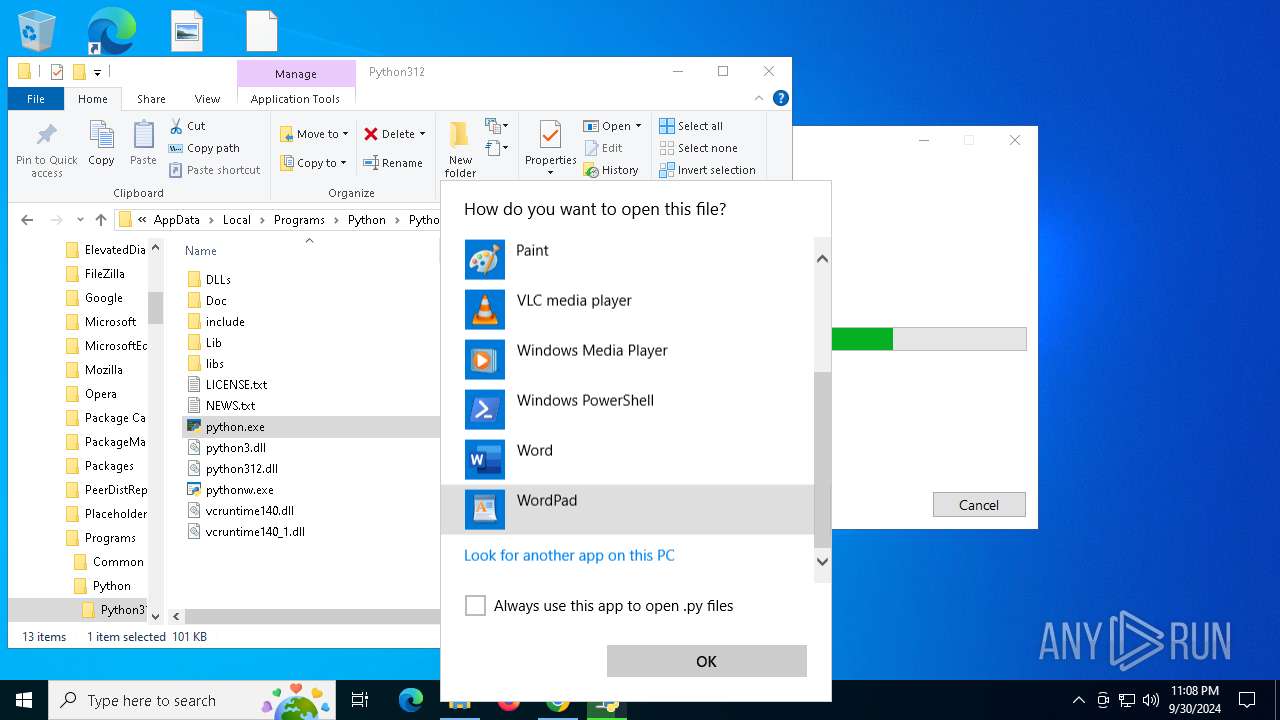Select FileZilla folder in tree
The width and height of the screenshot is (1280, 720).
pyautogui.click(x=105, y=274)
